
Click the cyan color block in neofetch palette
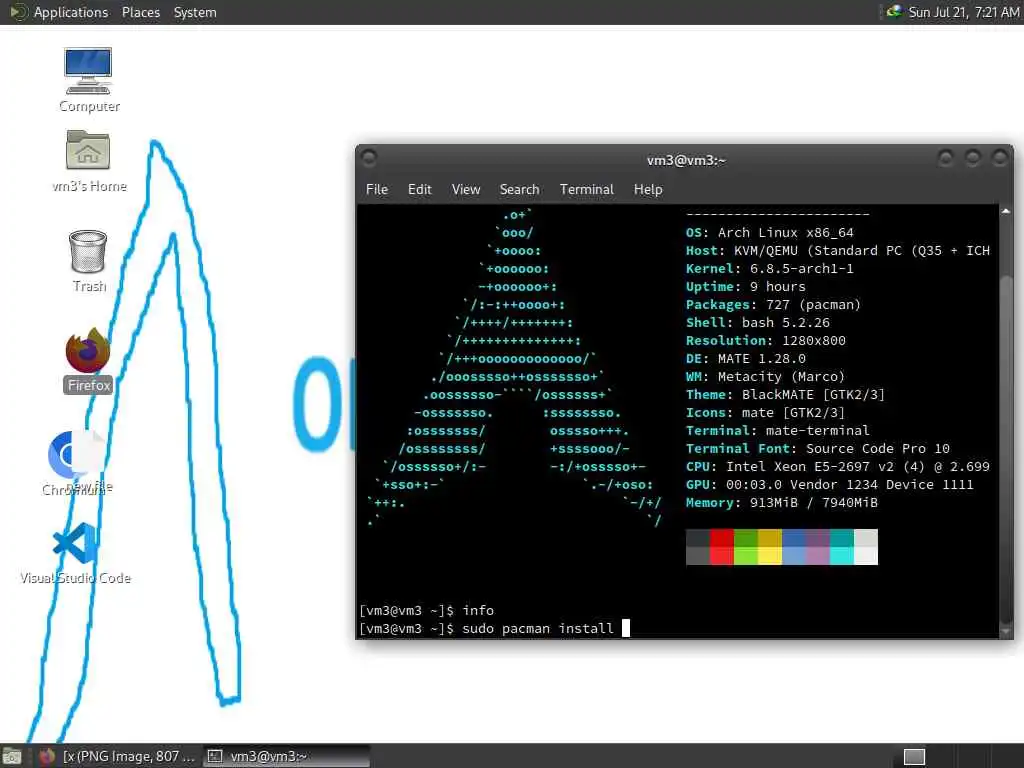click(841, 547)
